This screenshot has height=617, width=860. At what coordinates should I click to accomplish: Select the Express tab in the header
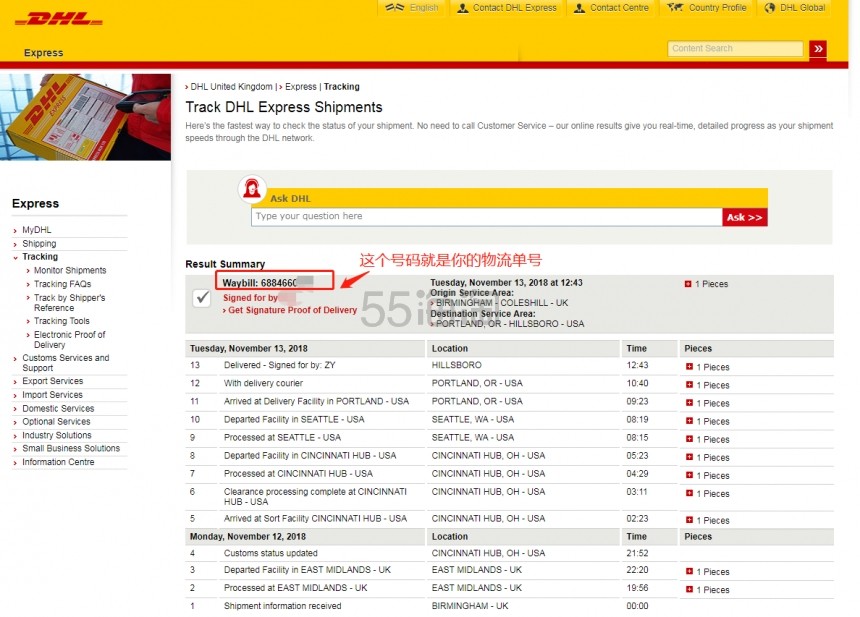coord(43,53)
